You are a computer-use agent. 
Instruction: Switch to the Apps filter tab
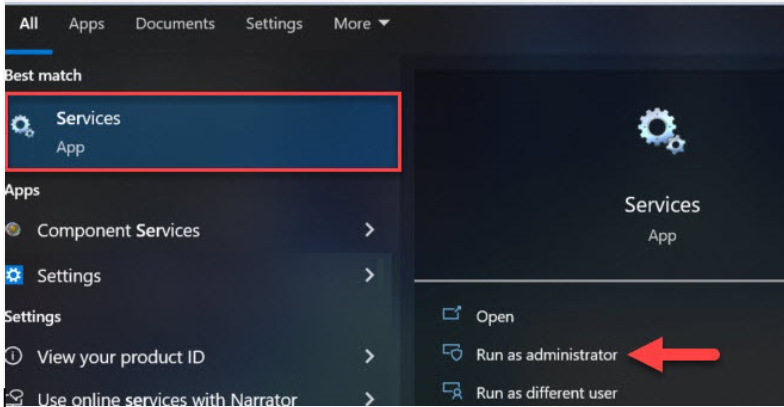[86, 24]
